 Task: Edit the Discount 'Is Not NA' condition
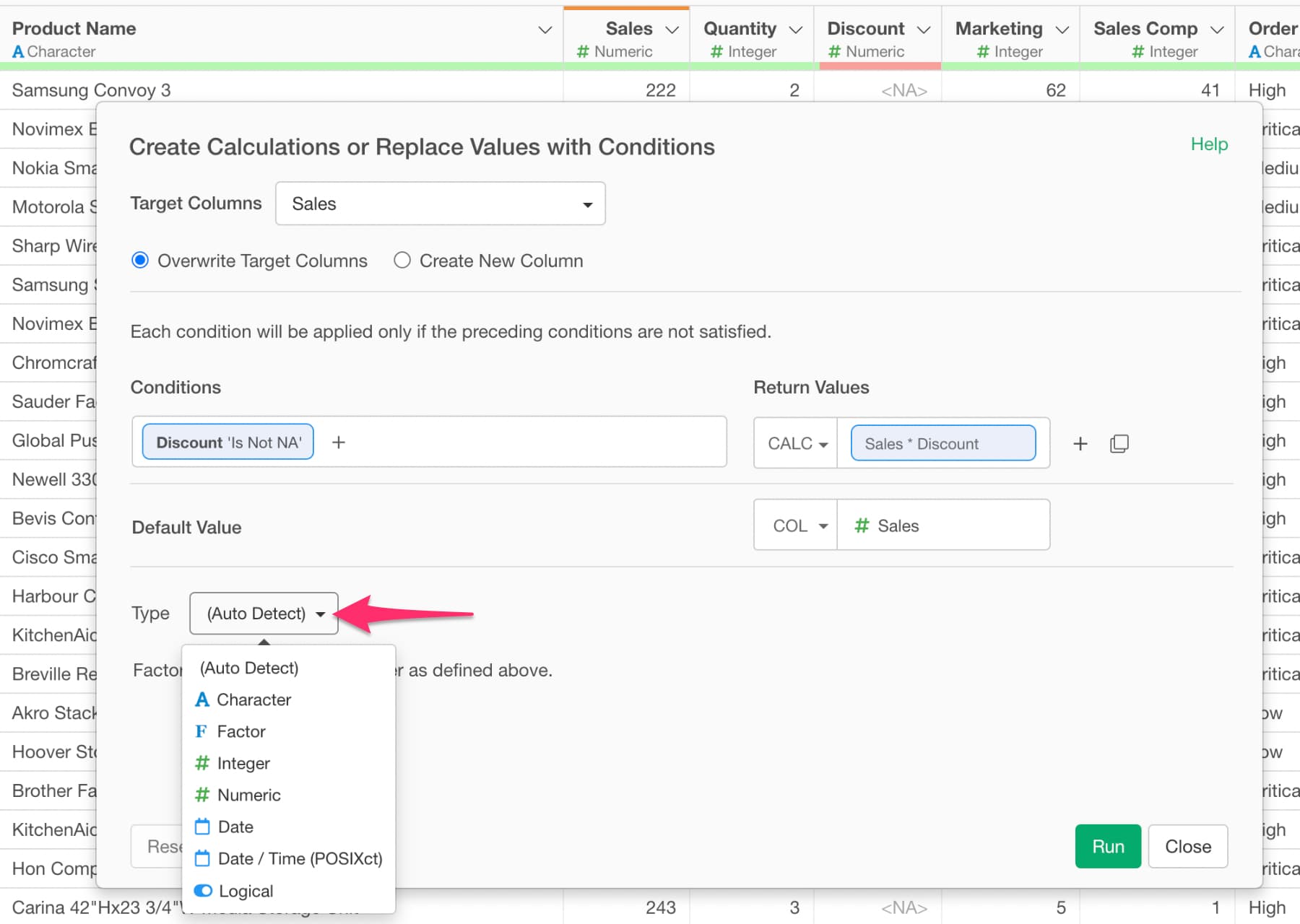click(228, 443)
